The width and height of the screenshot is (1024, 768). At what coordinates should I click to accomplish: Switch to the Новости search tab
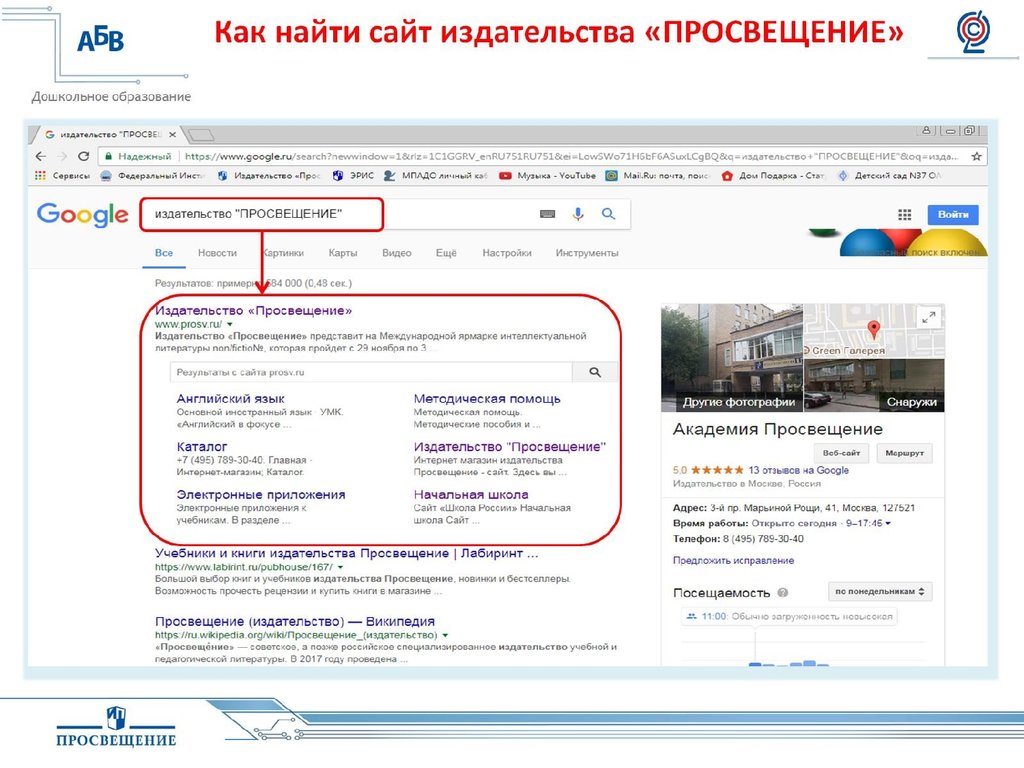(217, 253)
